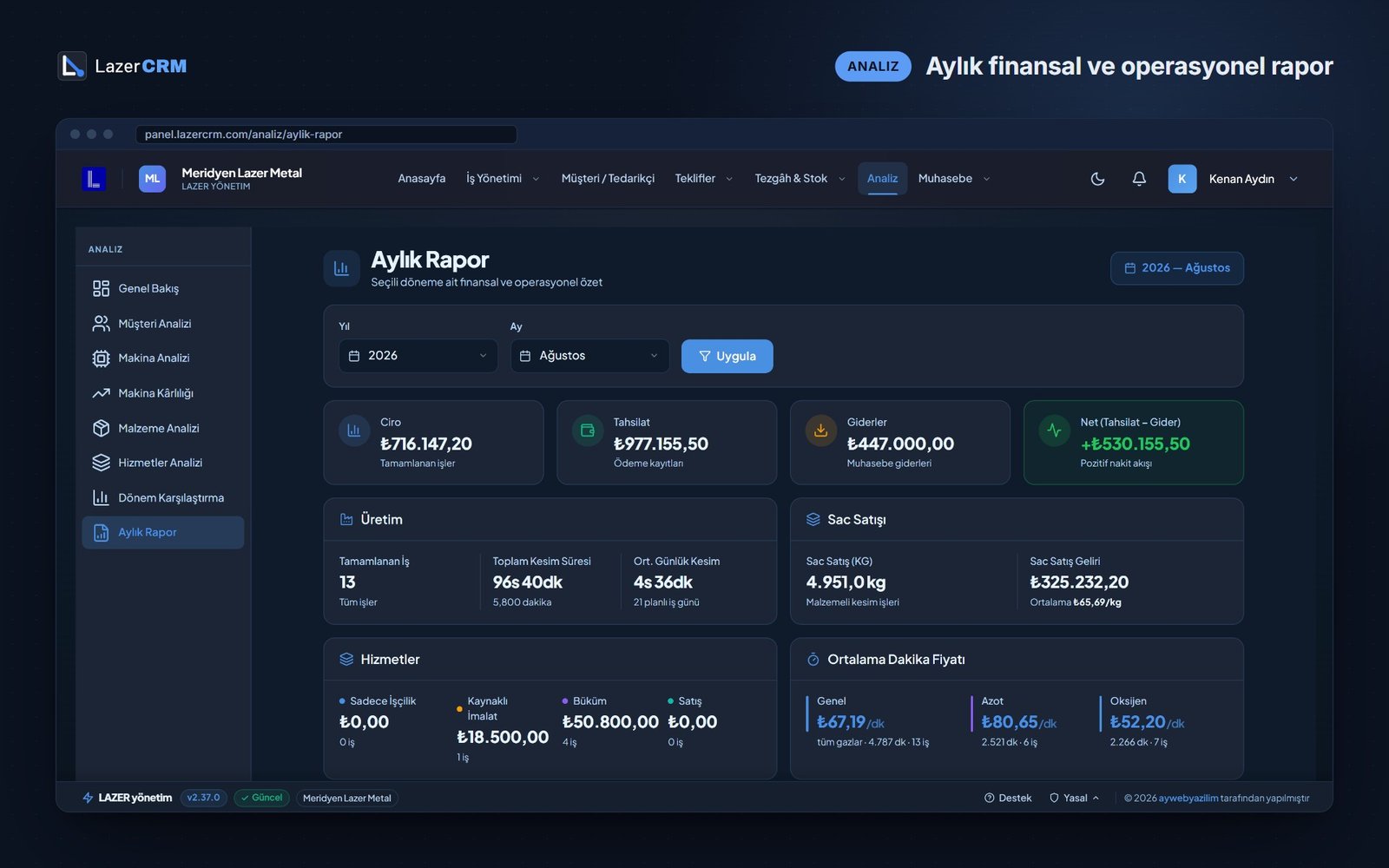Open Kenan Aydın user menu

(x=1234, y=179)
